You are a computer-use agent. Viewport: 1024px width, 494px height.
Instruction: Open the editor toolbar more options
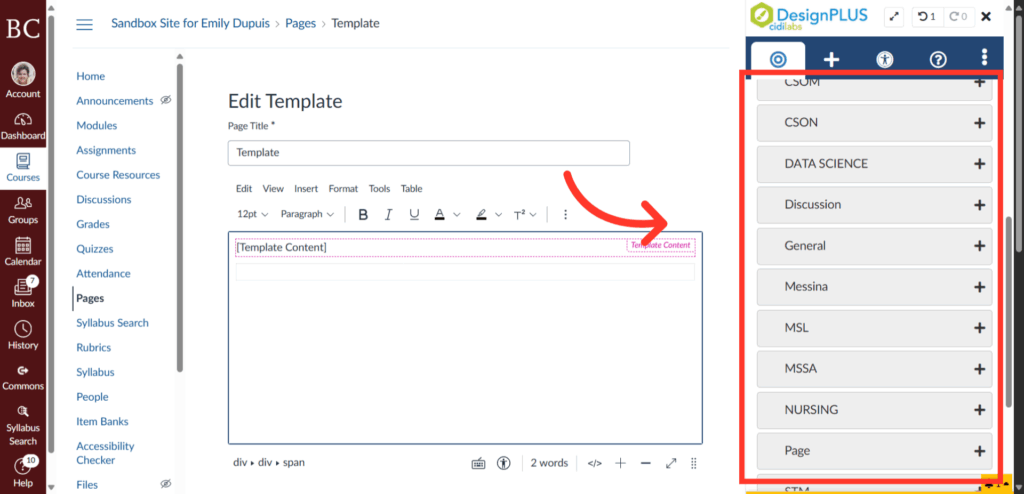(566, 214)
